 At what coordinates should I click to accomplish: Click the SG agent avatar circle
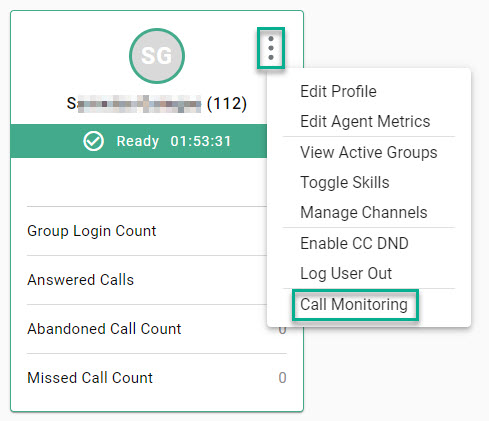(157, 56)
